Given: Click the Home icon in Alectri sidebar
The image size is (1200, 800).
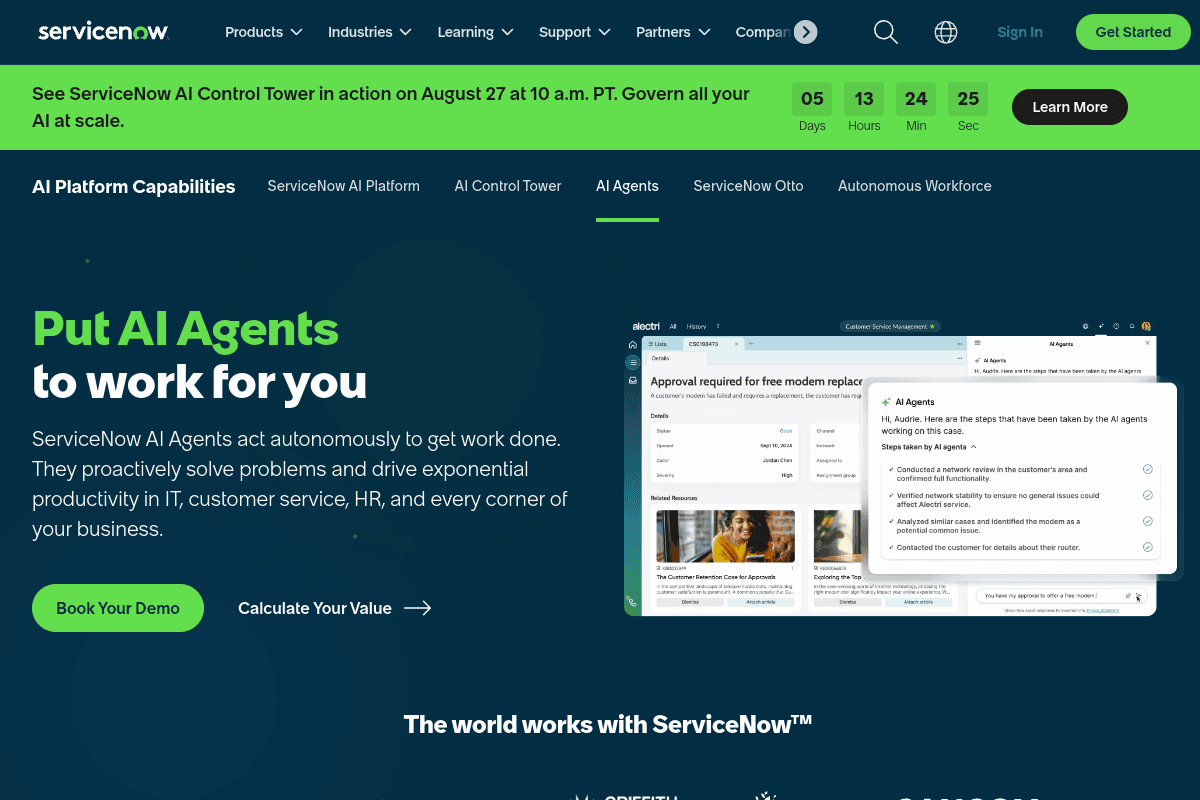Looking at the screenshot, I should (633, 344).
